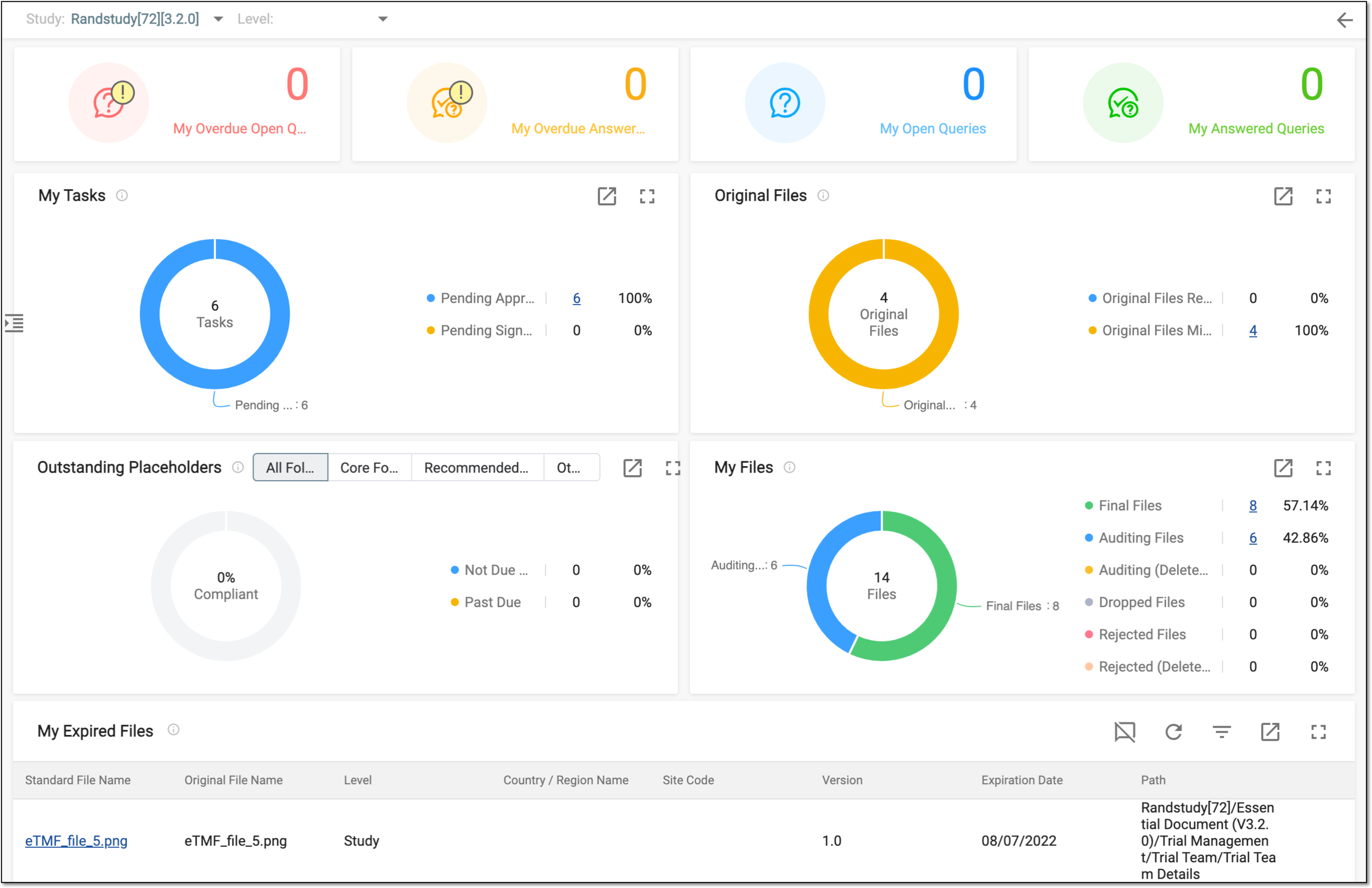Click the Original File Name column header
This screenshot has height=888, width=1372.
233,780
